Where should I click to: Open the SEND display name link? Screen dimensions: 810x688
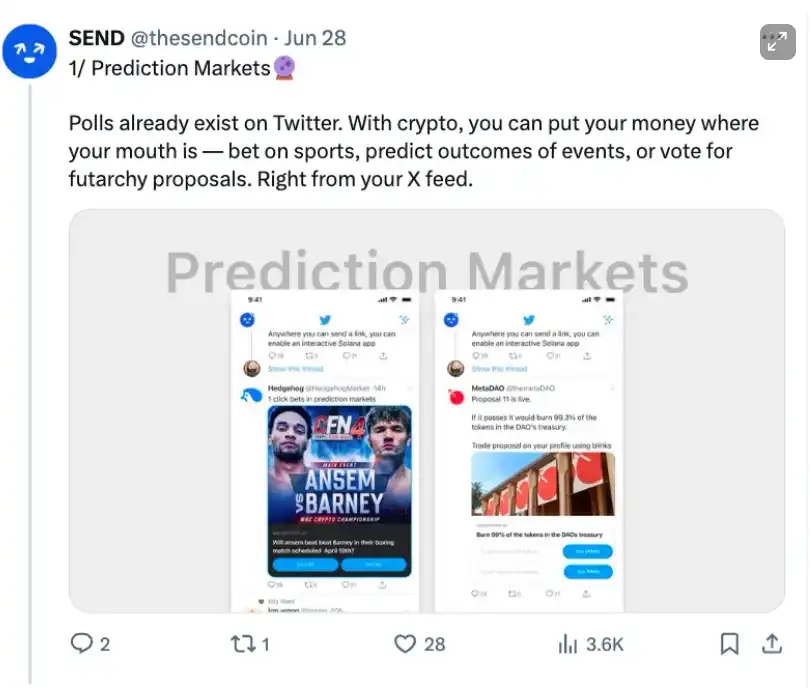pos(96,38)
